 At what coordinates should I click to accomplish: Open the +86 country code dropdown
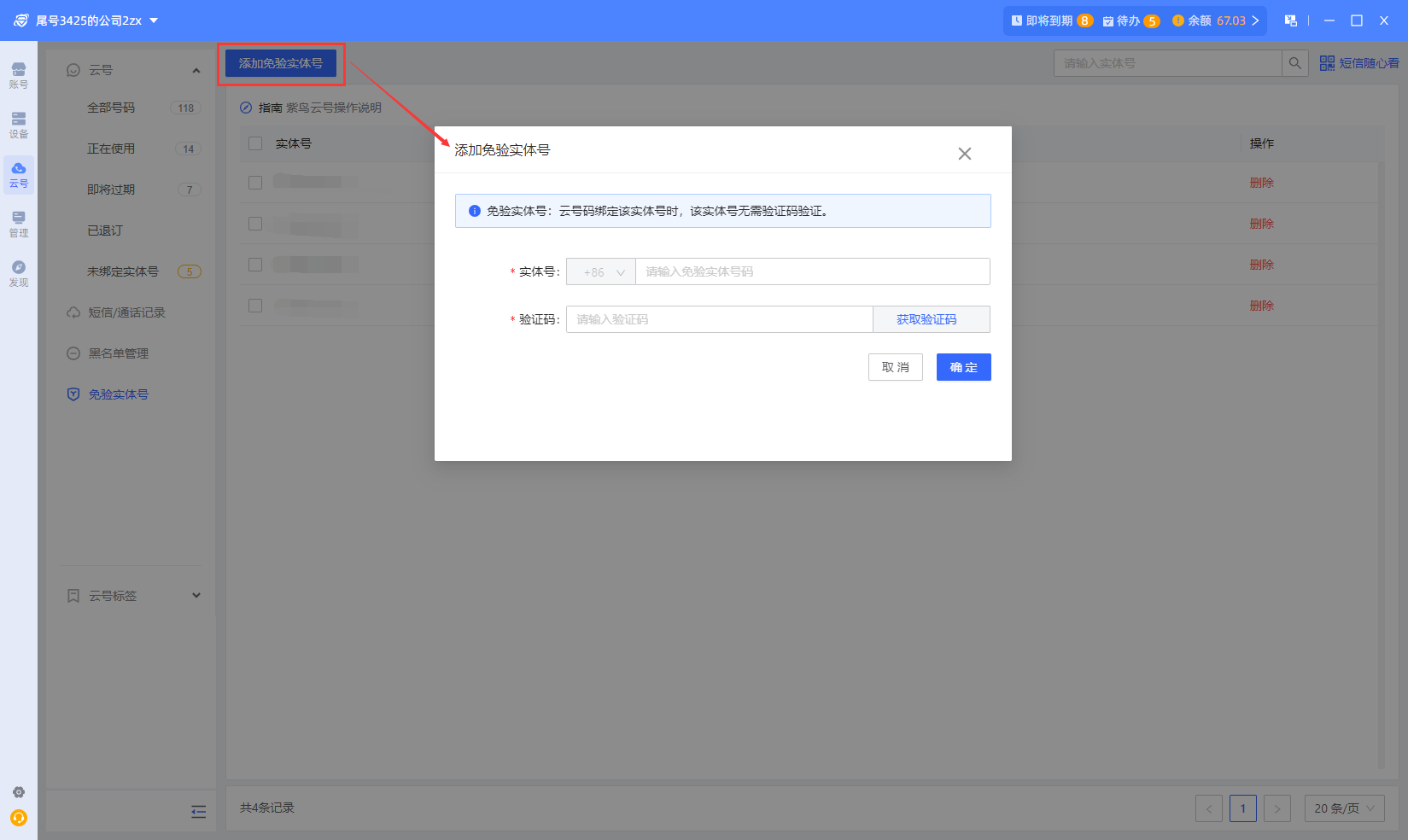(601, 272)
